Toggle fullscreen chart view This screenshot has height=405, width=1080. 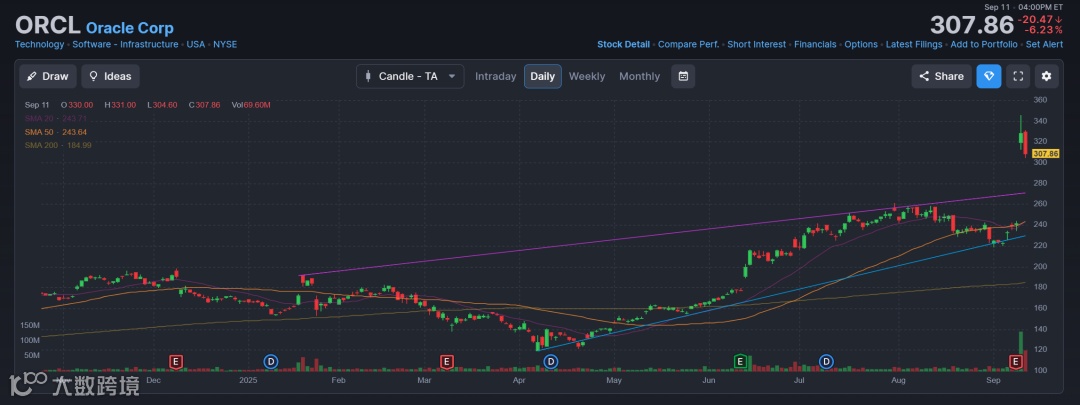1017,76
